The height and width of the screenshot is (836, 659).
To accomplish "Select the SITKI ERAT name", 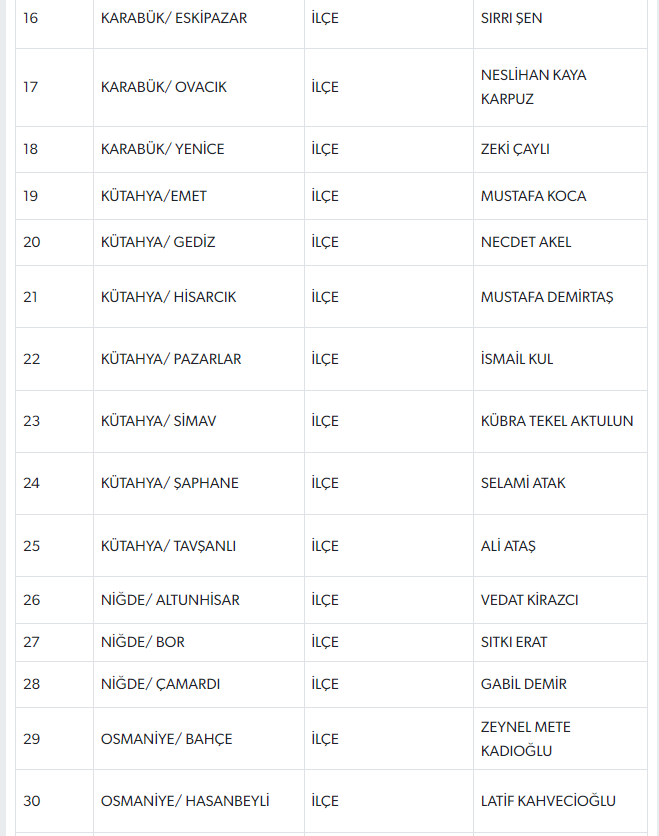I will (513, 642).
